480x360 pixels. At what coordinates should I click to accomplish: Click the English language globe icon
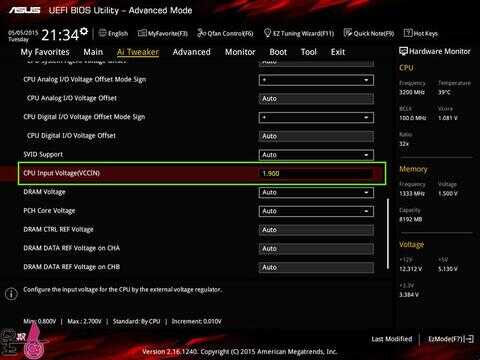coord(102,33)
